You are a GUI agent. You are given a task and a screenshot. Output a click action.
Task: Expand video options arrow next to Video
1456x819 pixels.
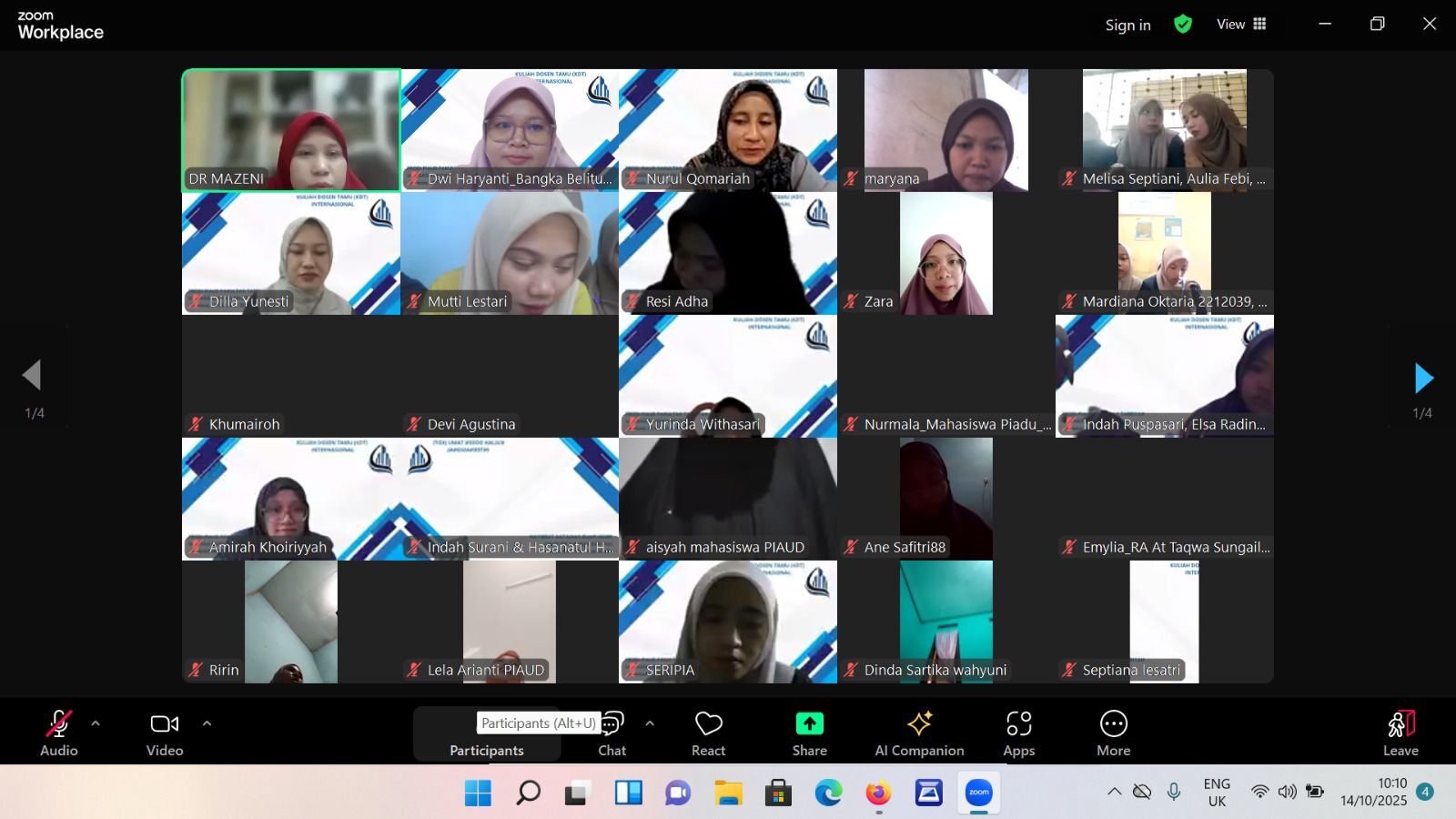207,724
